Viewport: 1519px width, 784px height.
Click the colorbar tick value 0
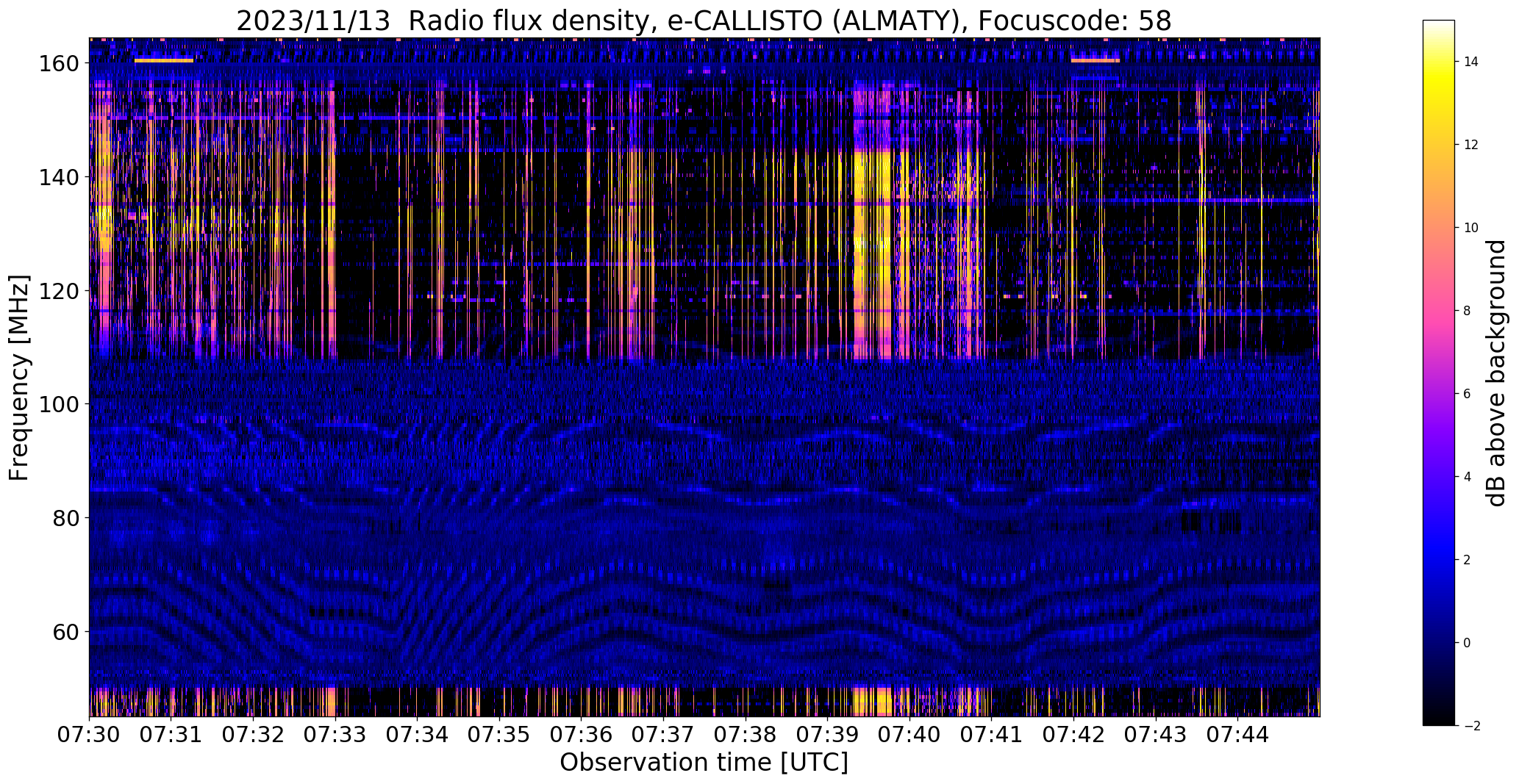pos(1468,643)
